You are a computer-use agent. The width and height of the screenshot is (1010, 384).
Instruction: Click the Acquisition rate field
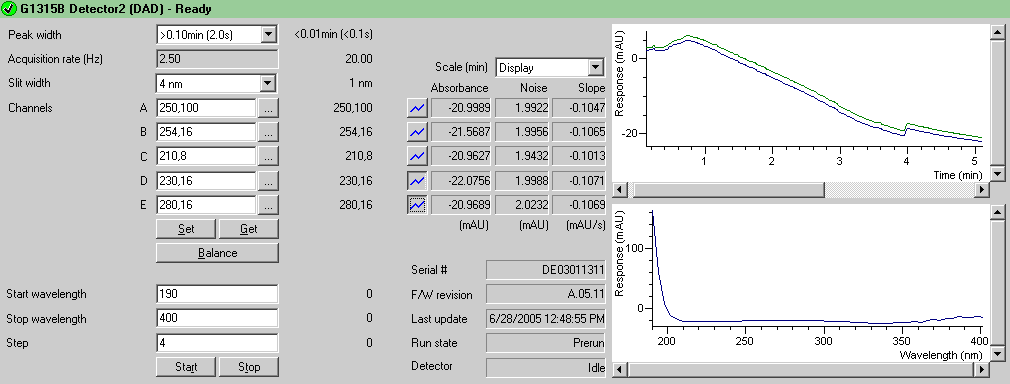pos(217,59)
